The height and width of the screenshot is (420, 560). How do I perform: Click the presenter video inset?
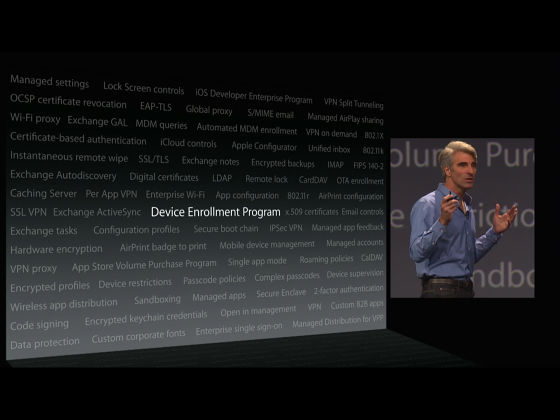[x=462, y=218]
